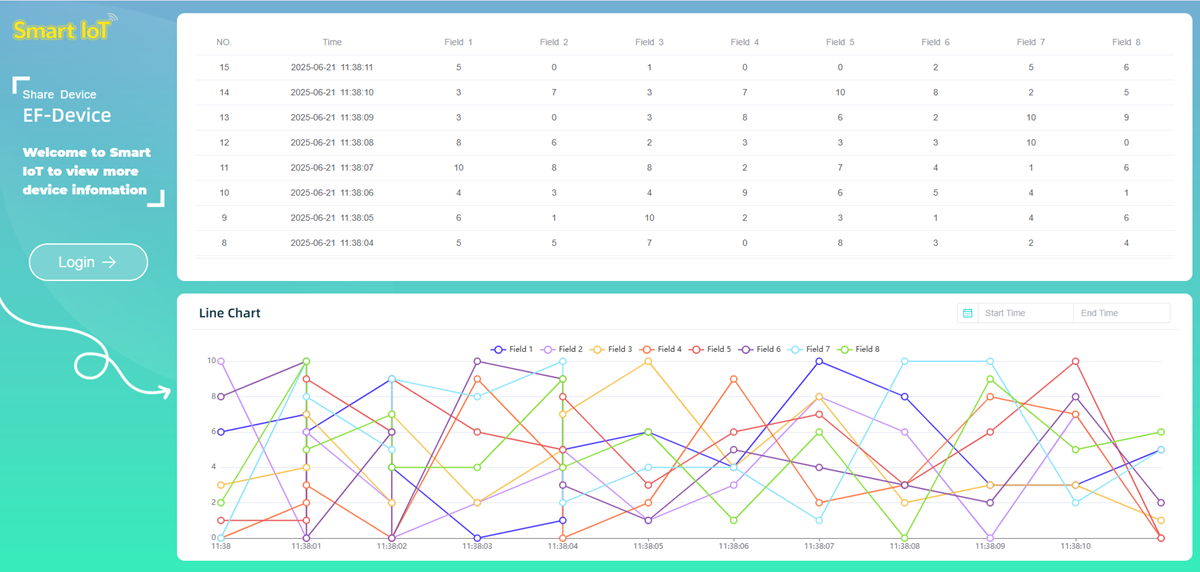Open the calendar icon in date range picker
This screenshot has height=572, width=1200.
pyautogui.click(x=967, y=313)
